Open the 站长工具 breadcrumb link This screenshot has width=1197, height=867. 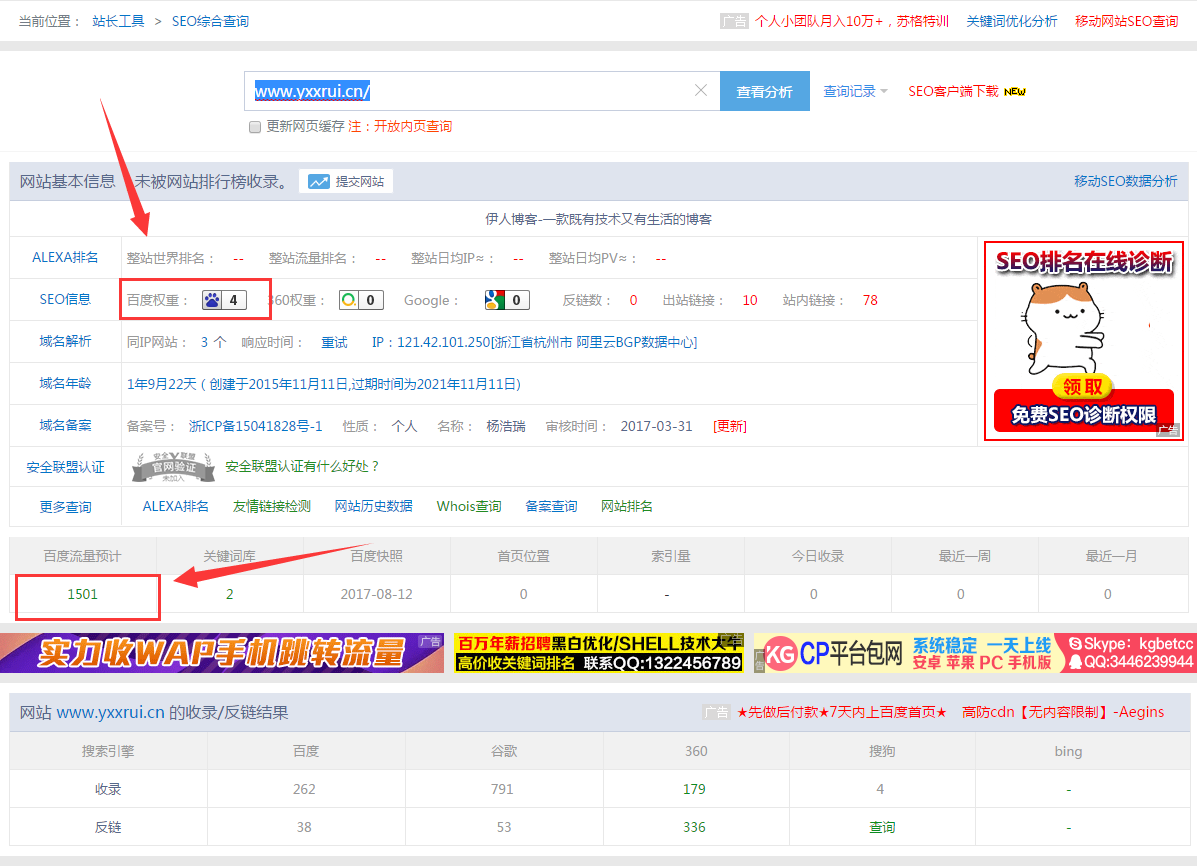tap(118, 21)
